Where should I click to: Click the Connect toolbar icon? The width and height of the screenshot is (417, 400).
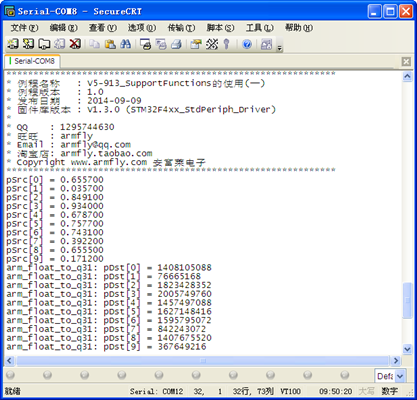(13, 44)
